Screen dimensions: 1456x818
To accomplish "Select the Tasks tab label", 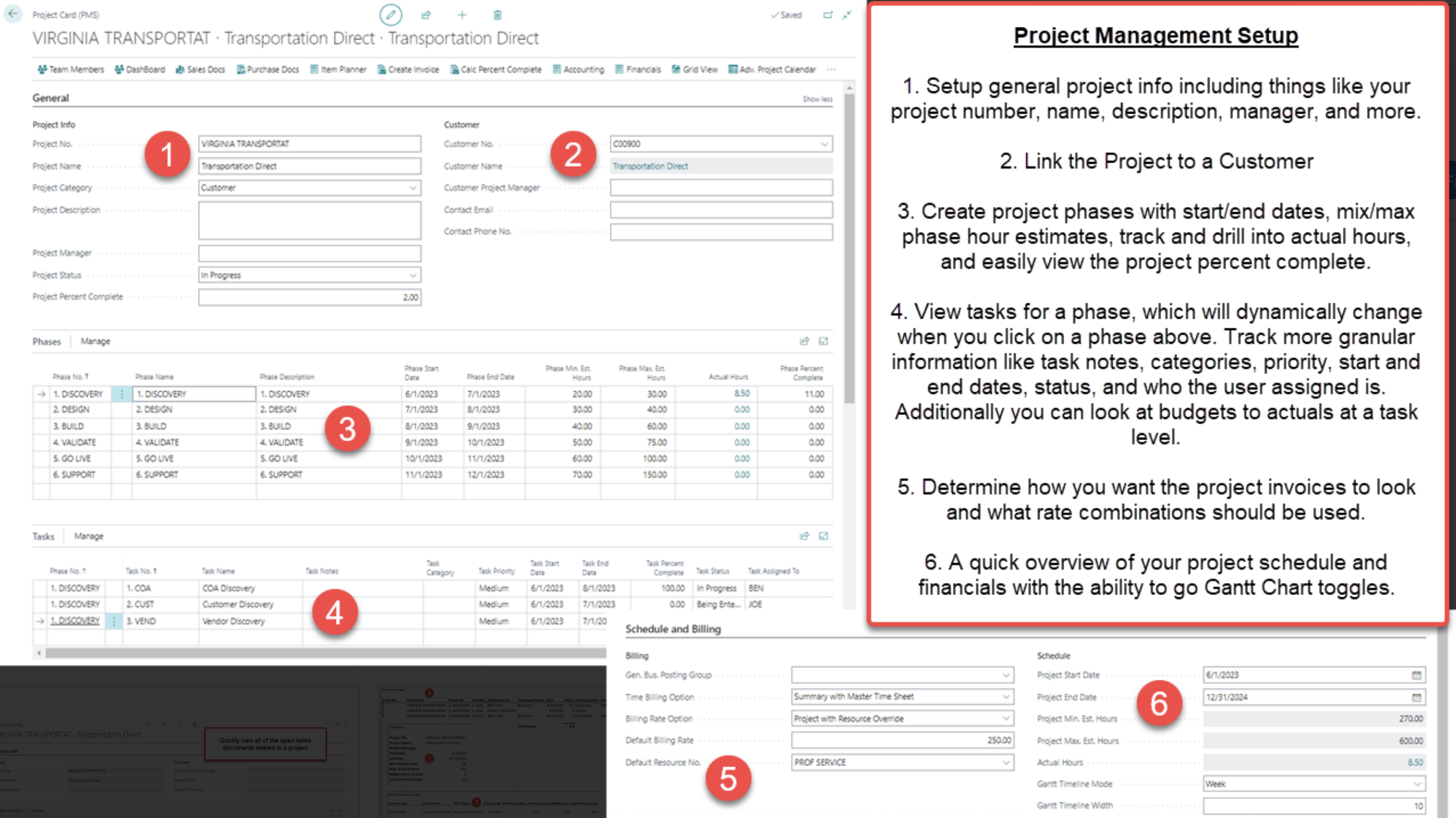I will coord(43,536).
